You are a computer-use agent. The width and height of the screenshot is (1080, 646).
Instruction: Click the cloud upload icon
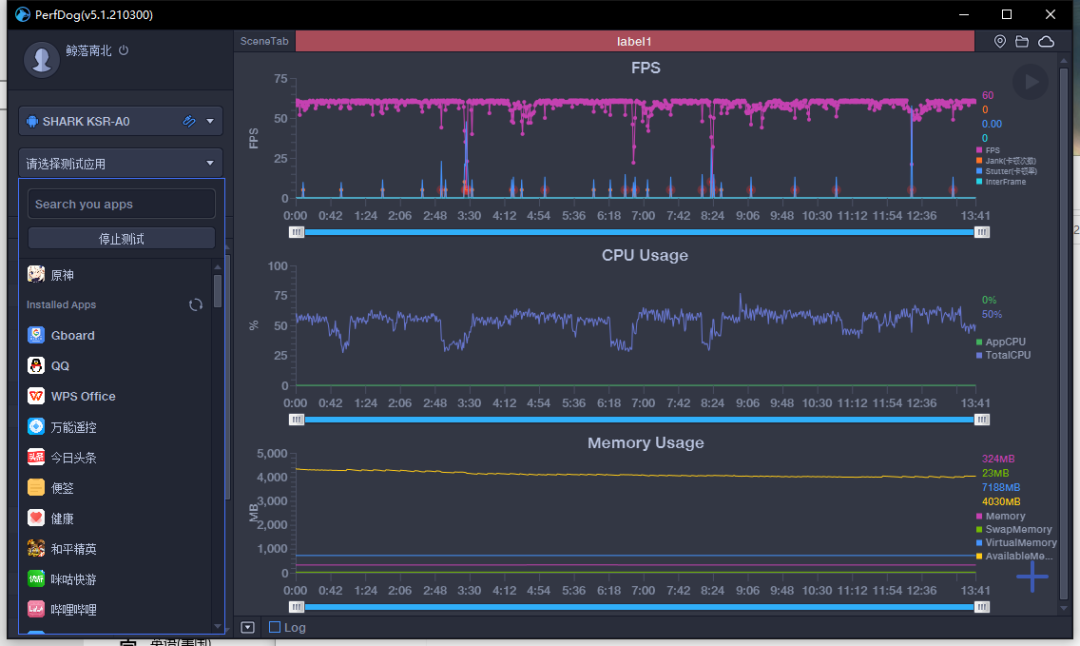tap(1046, 42)
